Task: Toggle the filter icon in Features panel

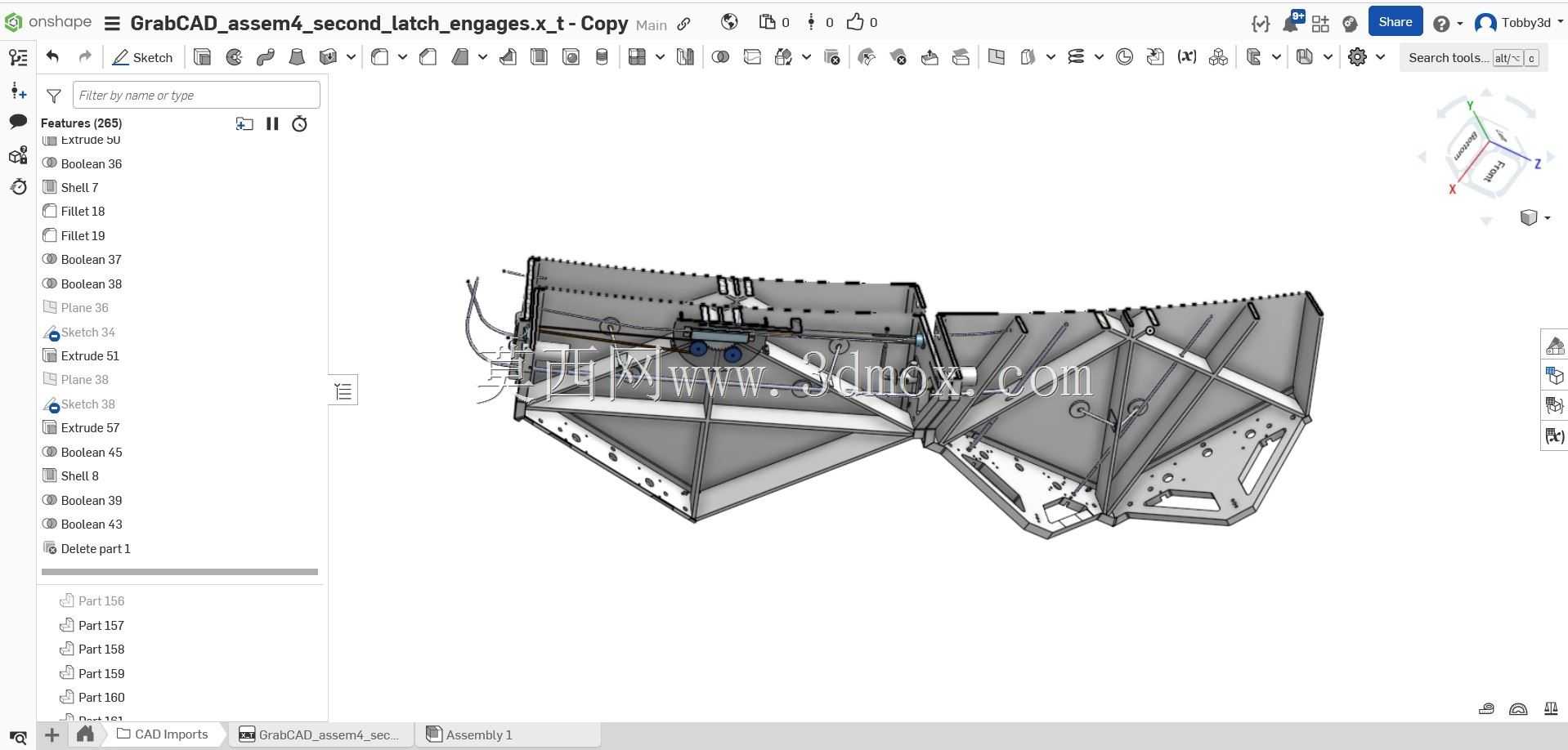Action: coord(54,96)
